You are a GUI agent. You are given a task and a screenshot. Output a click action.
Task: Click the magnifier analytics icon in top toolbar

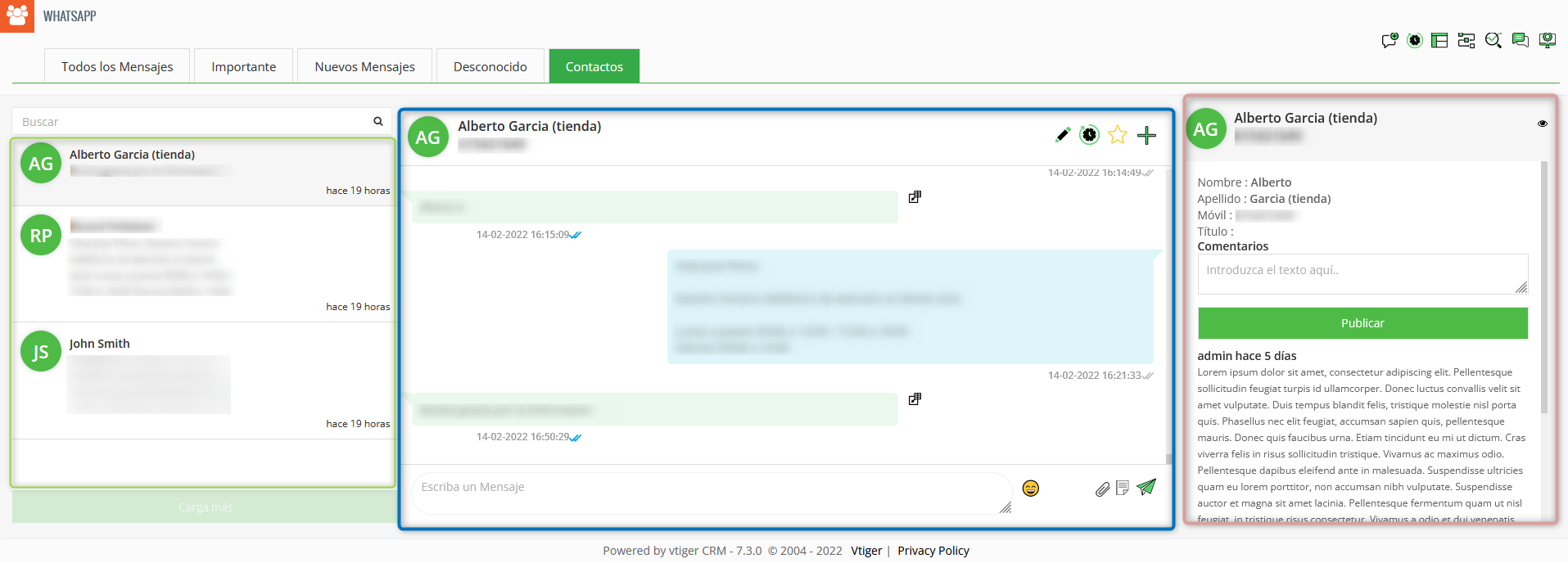[1493, 41]
